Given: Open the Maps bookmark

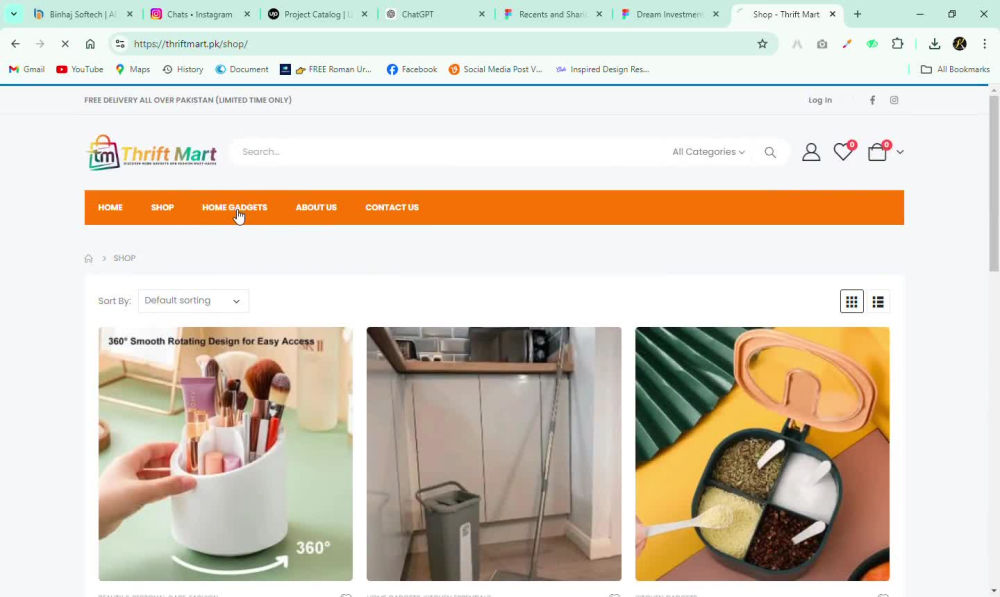Looking at the screenshot, I should coord(133,70).
